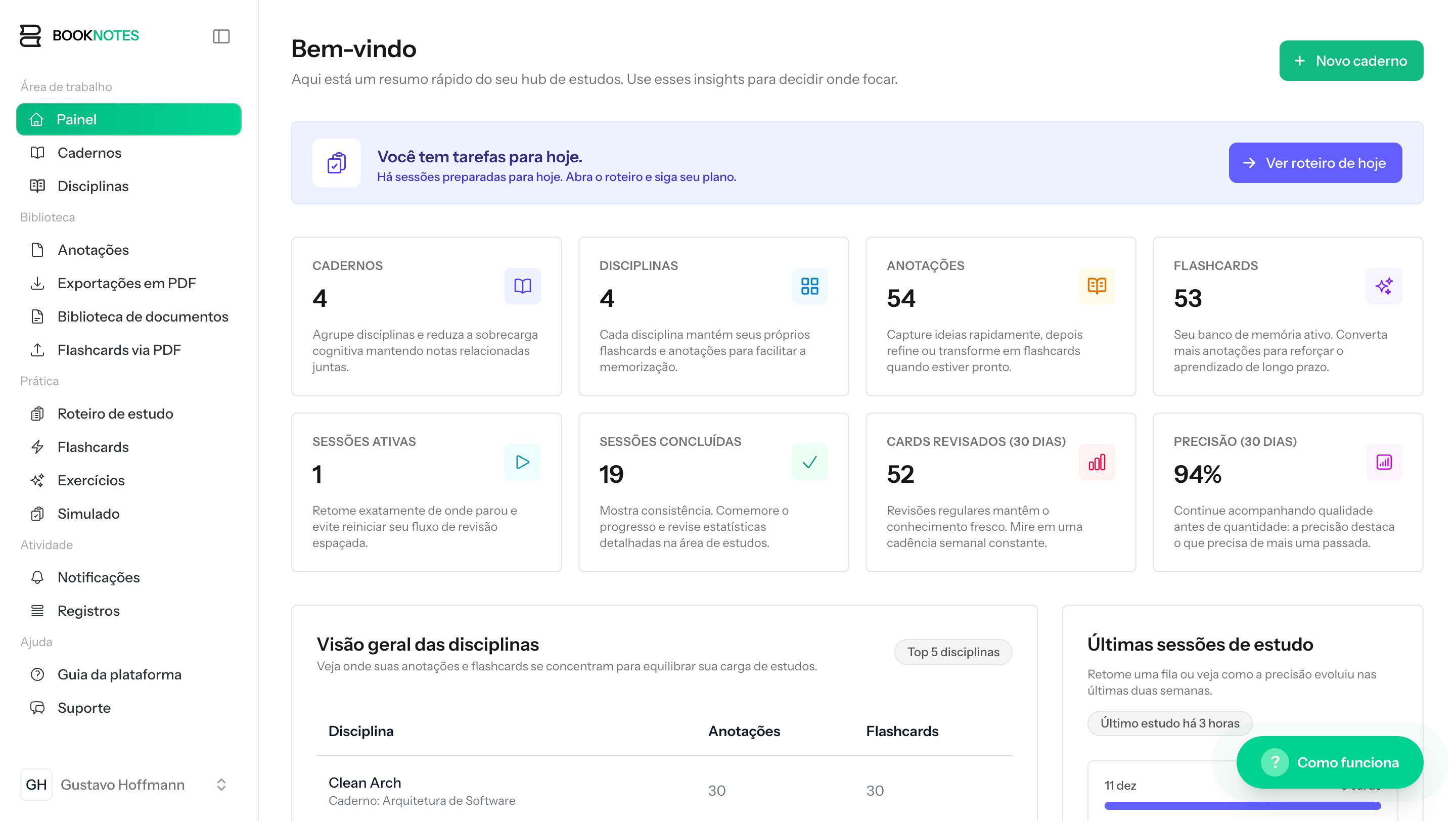Open the account switcher beside Gustavo Hoffmann
The height and width of the screenshot is (821, 1456).
[x=221, y=784]
